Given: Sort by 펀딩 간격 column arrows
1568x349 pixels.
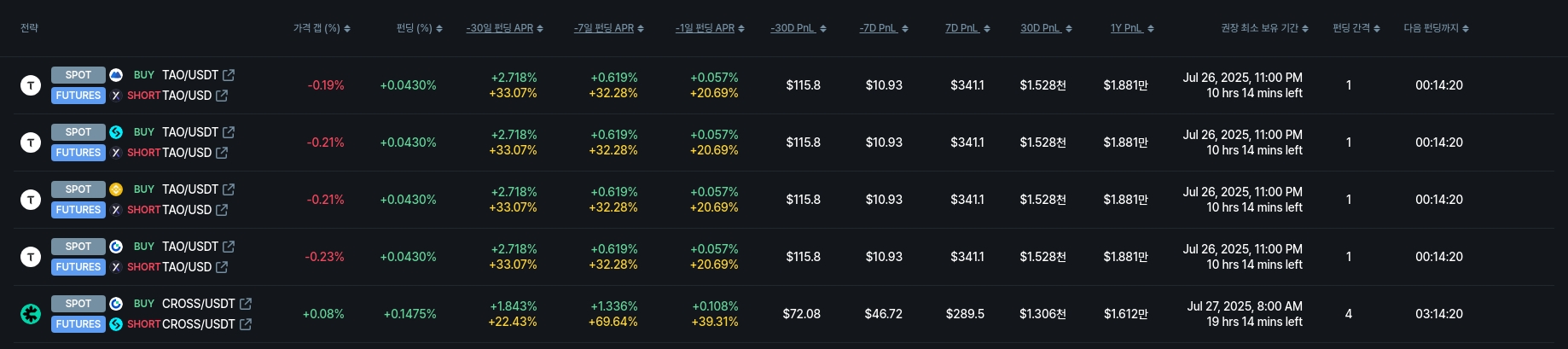Looking at the screenshot, I should tap(1377, 29).
